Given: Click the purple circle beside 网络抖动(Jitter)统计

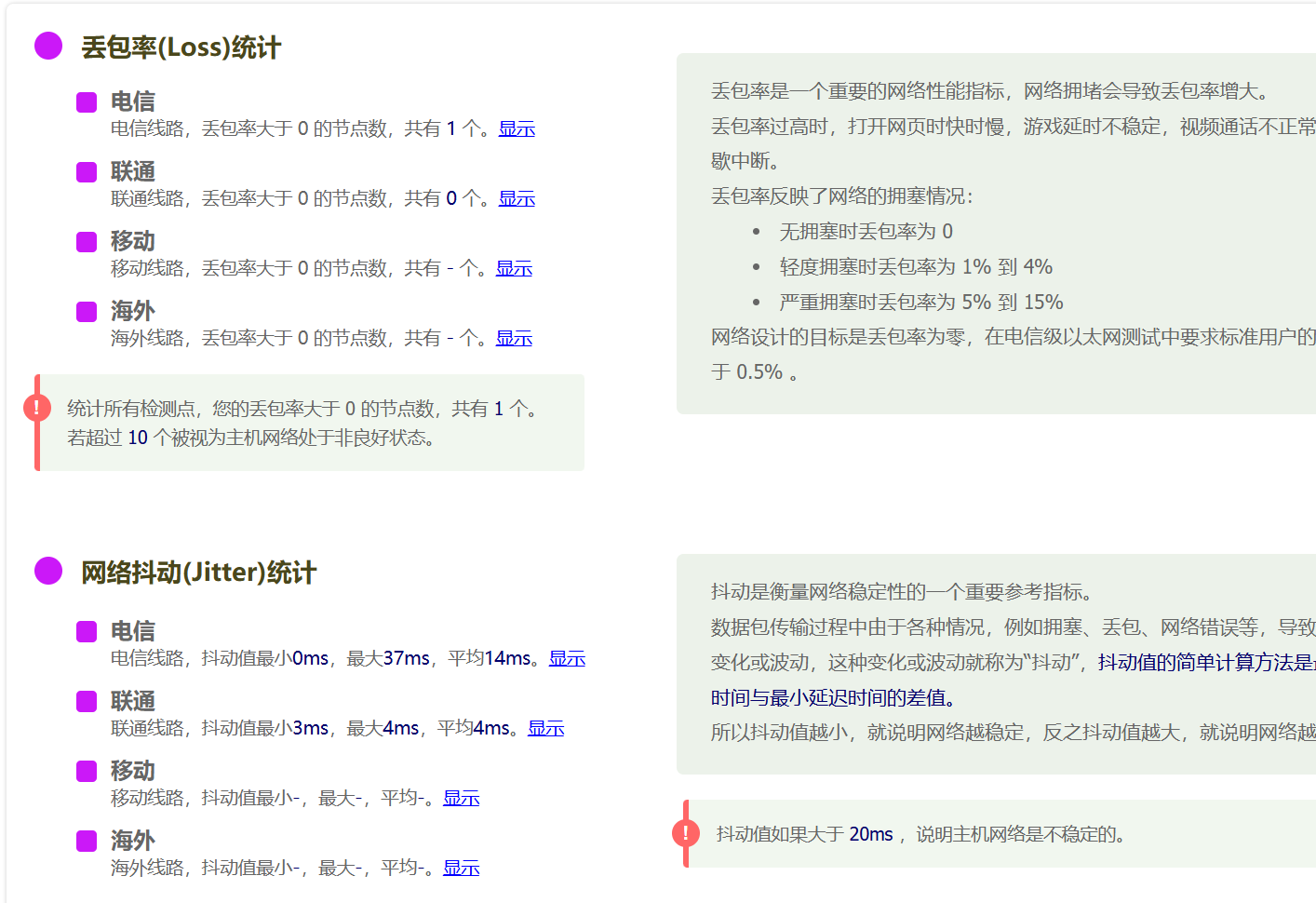Looking at the screenshot, I should click(x=48, y=571).
